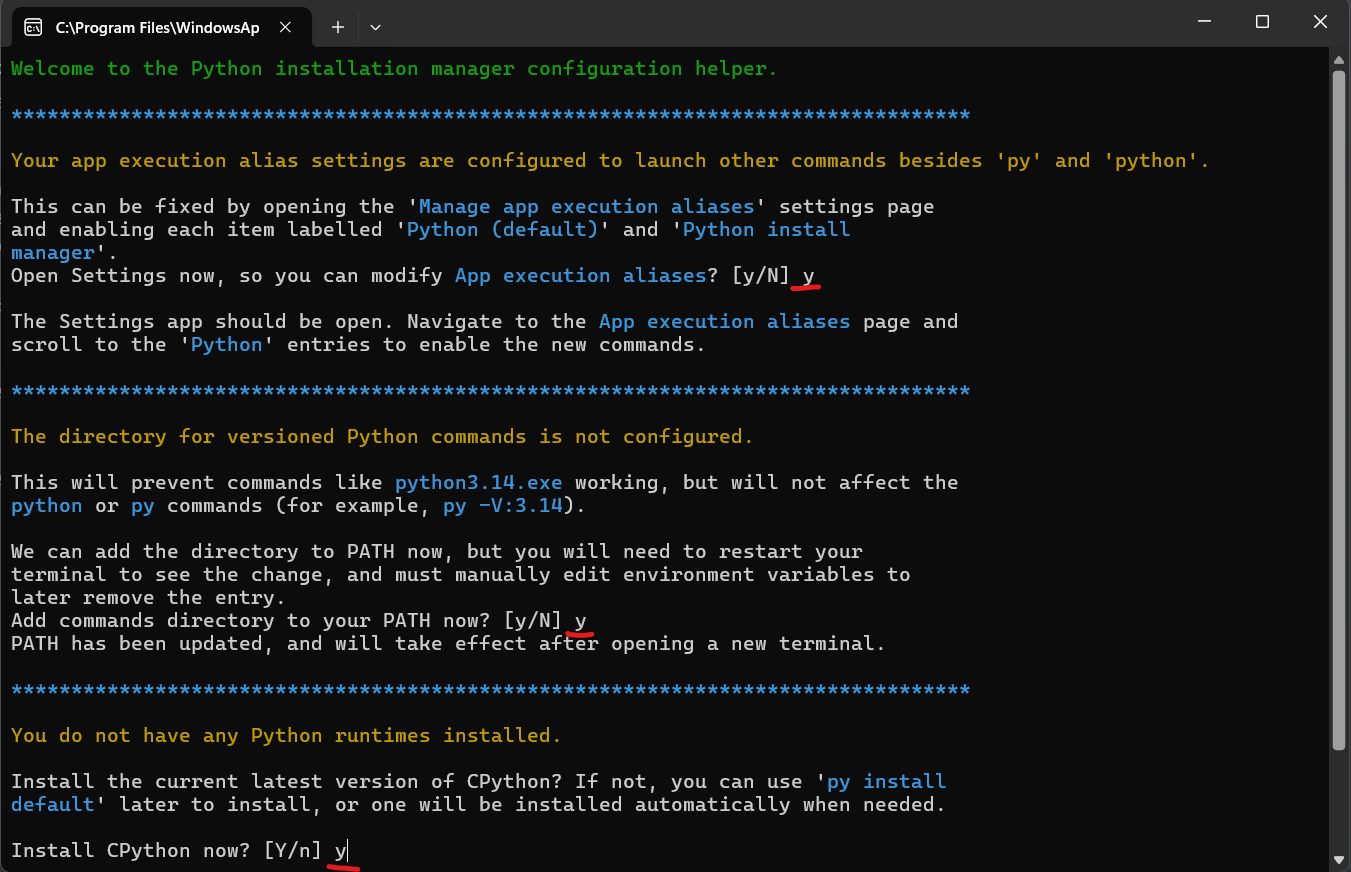Click the 'py -V:3.14' example command
Viewport: 1351px width, 872px height.
502,506
